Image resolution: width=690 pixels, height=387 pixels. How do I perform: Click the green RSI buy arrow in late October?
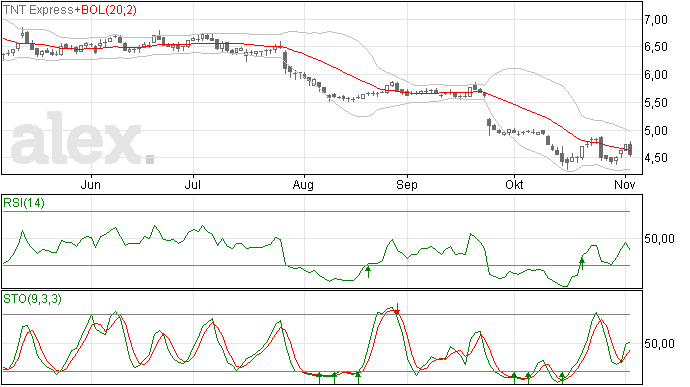(x=582, y=264)
